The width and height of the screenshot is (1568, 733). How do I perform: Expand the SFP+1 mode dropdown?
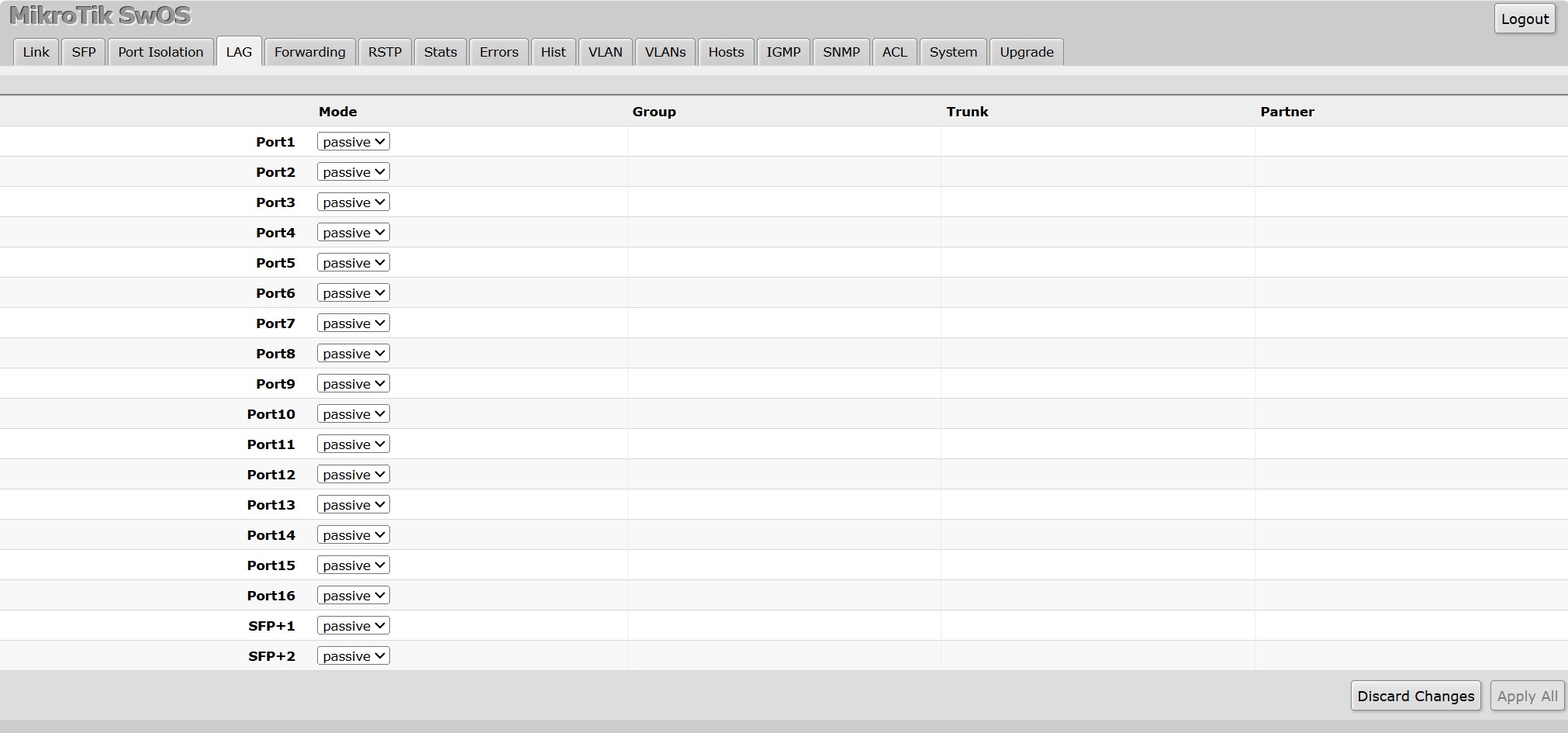[354, 626]
